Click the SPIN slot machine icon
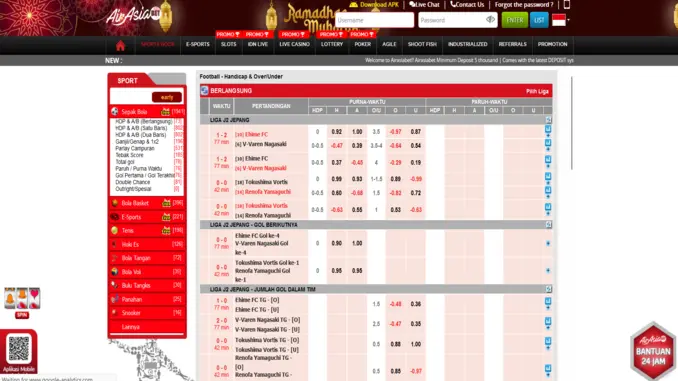The width and height of the screenshot is (678, 381). 22,302
